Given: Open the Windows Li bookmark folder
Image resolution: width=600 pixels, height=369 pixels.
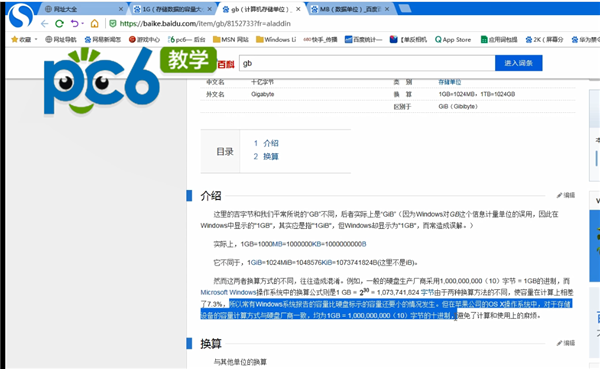Looking at the screenshot, I should (276, 39).
